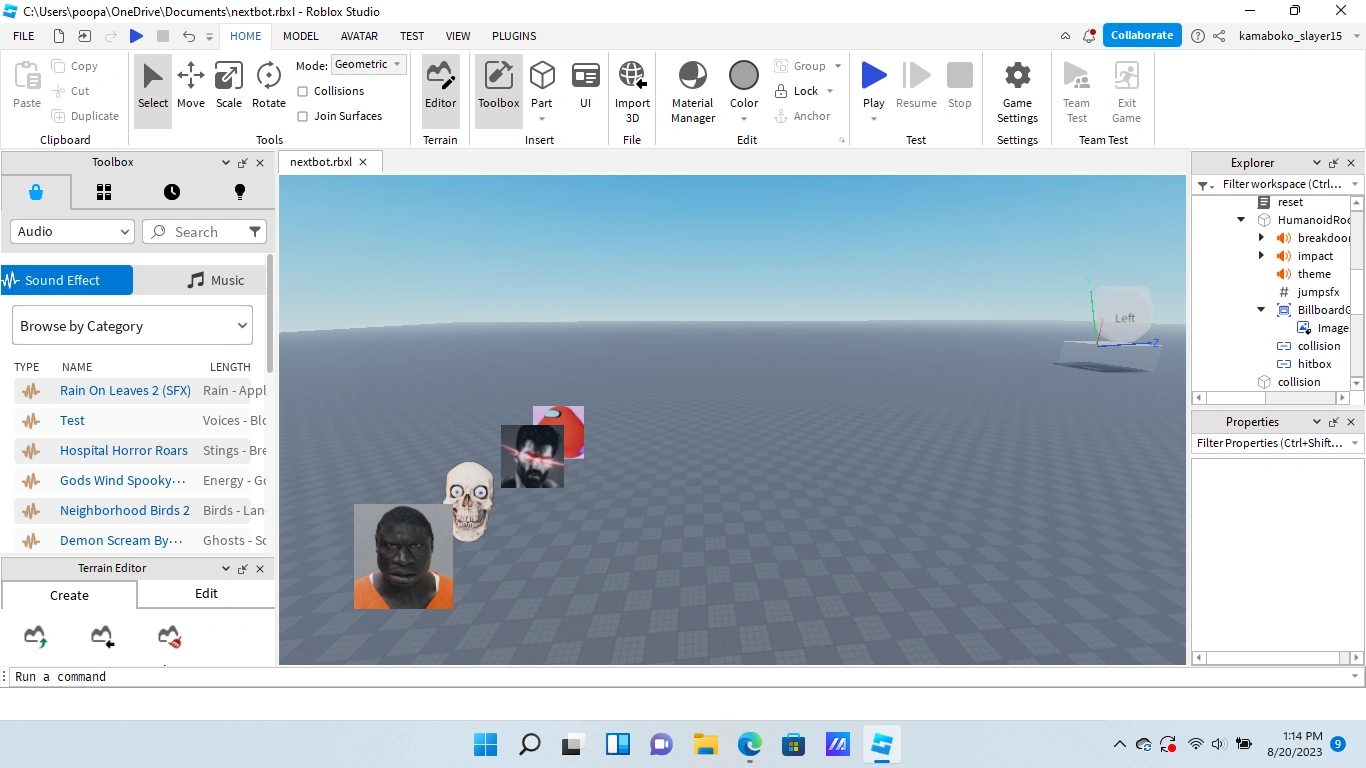Open the Color picker in Edit section
This screenshot has width=1366, height=768.
(743, 85)
